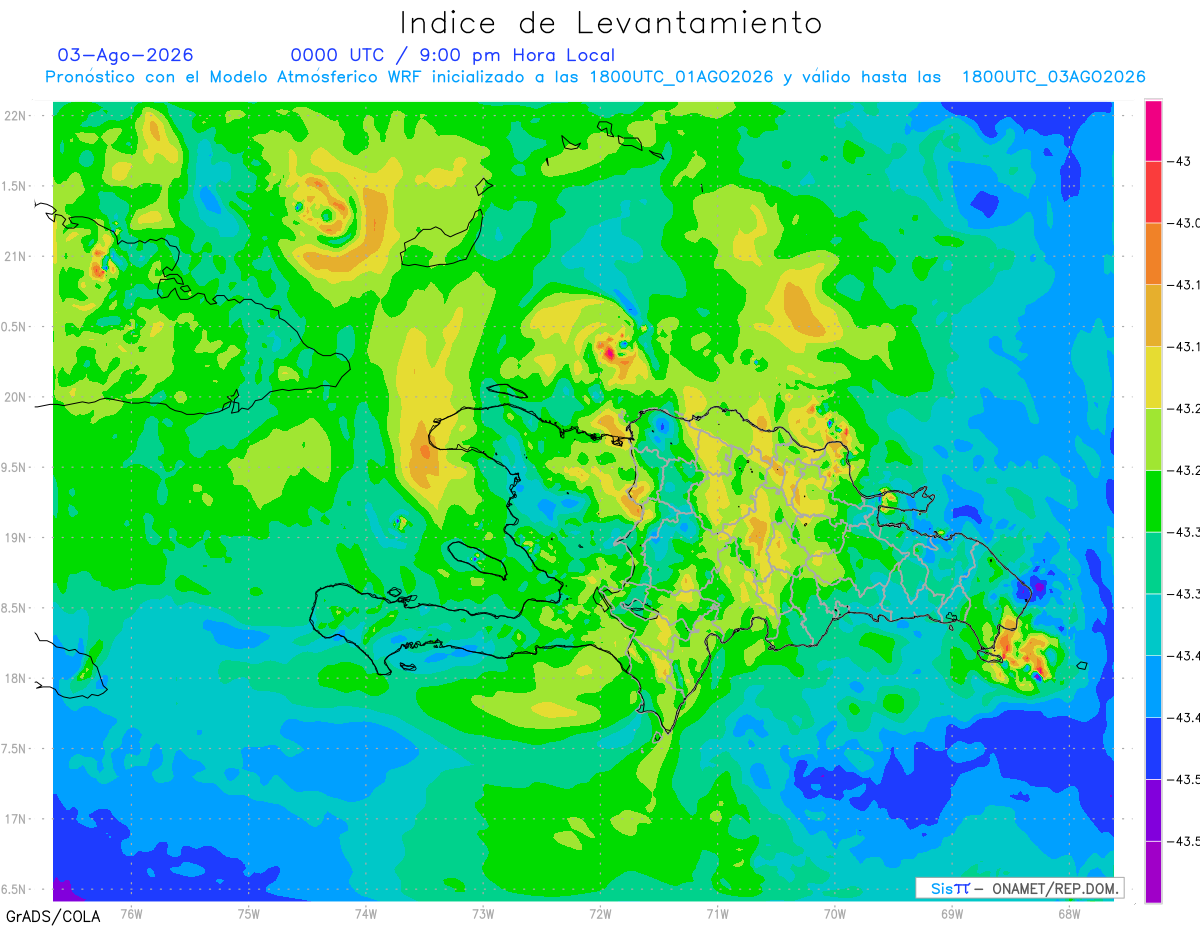Click the '-43.0' legend value

pyautogui.click(x=1183, y=223)
